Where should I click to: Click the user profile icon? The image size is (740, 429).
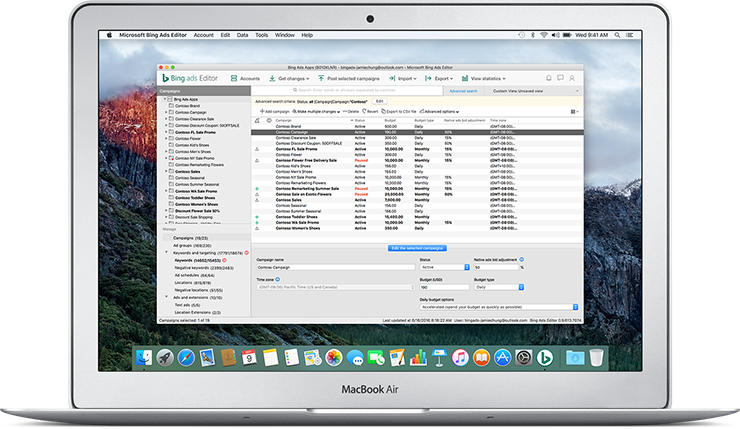click(572, 78)
